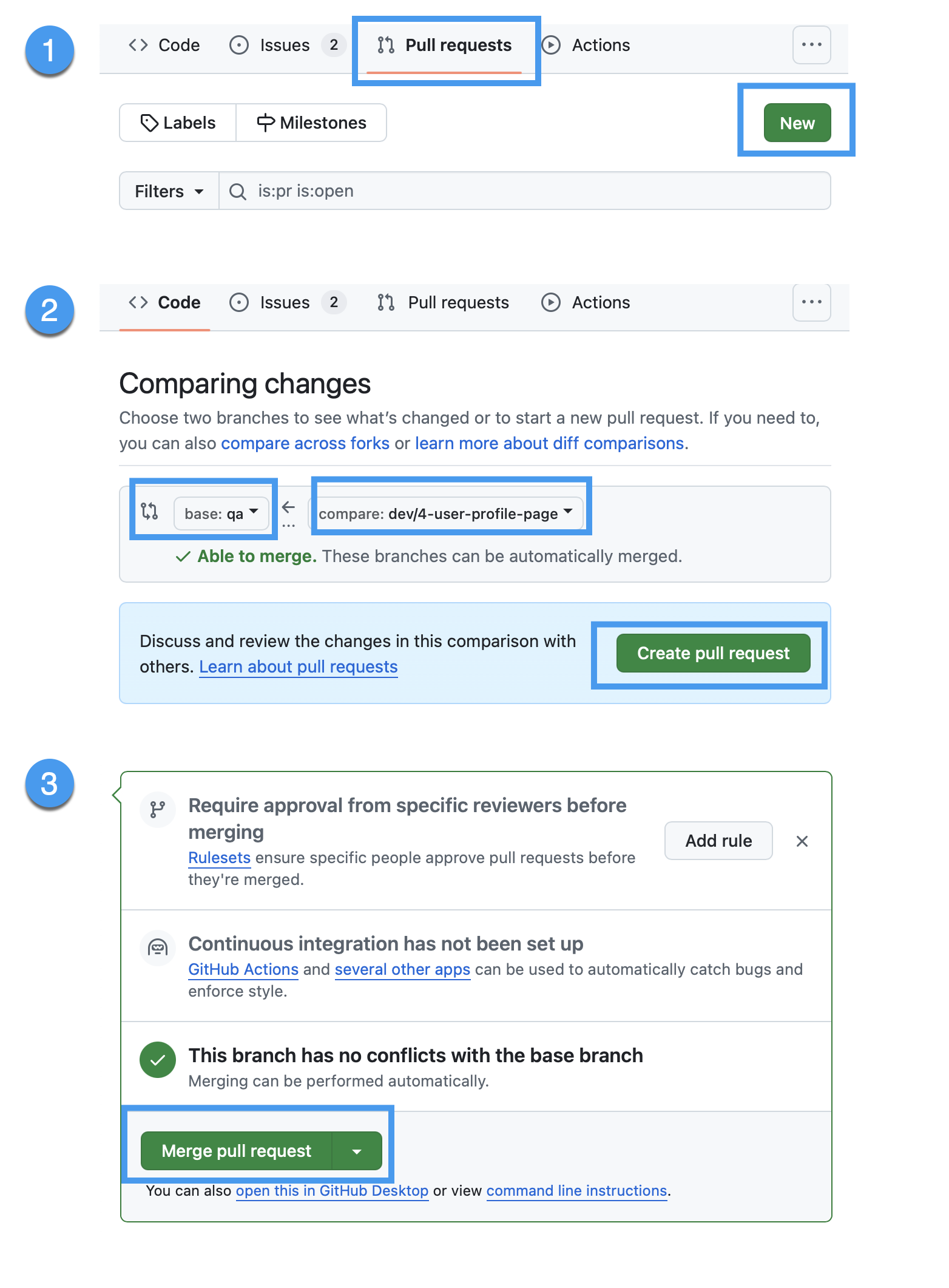Open the Filters dropdown
The height and width of the screenshot is (1288, 949).
(168, 191)
